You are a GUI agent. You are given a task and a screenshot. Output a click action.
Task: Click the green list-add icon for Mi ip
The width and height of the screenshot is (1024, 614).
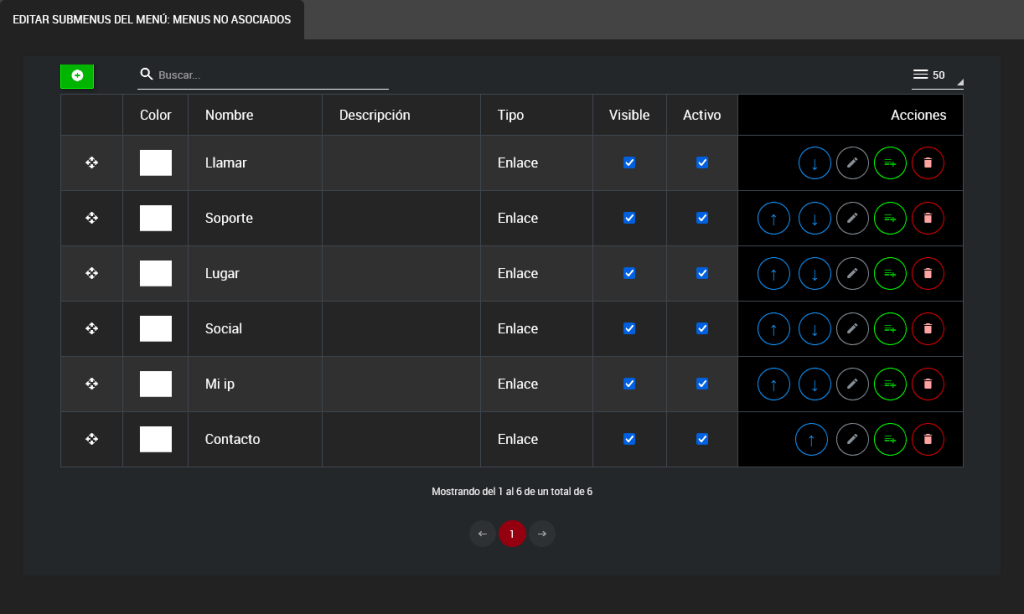coord(890,384)
